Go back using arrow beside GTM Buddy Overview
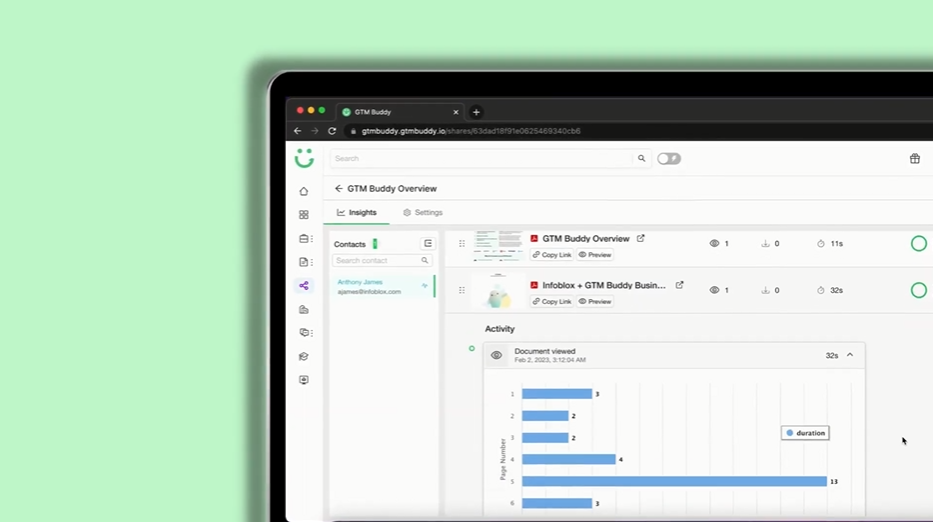 click(339, 189)
